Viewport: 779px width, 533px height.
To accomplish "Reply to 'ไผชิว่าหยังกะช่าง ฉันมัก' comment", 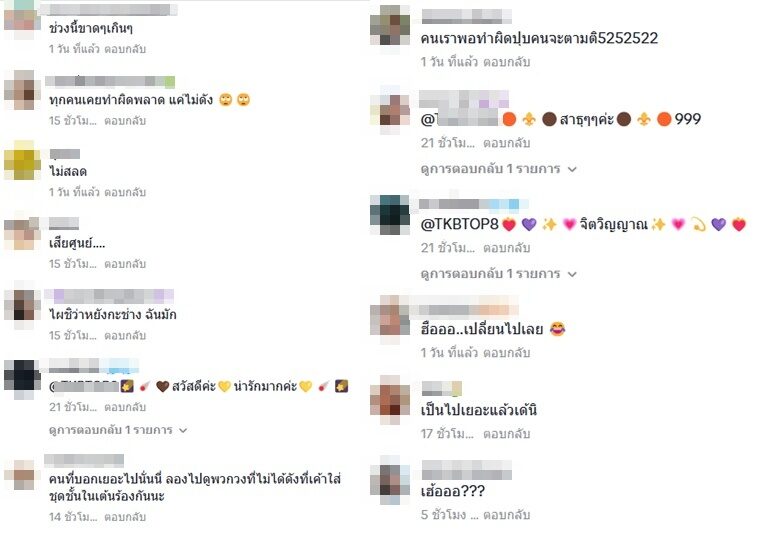I will click(x=125, y=335).
